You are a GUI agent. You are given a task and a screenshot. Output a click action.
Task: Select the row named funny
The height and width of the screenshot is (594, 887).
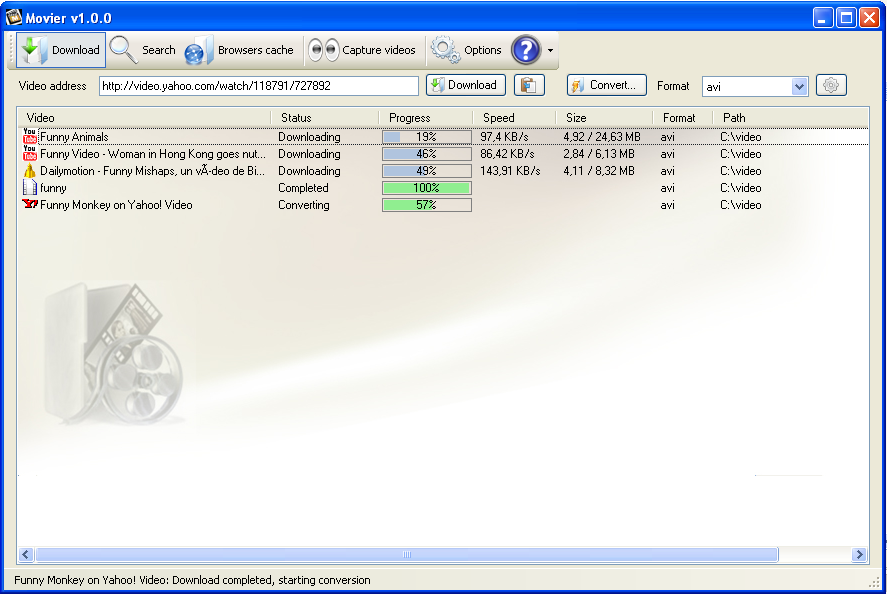pyautogui.click(x=444, y=188)
